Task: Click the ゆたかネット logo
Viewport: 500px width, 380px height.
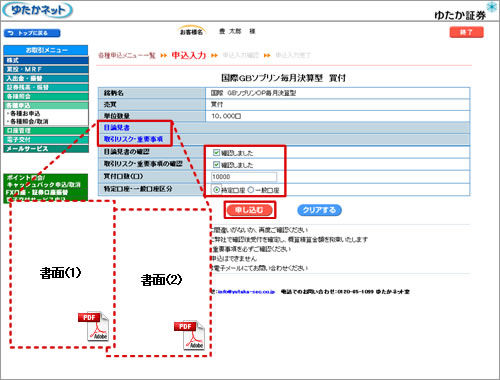Action: pyautogui.click(x=37, y=10)
